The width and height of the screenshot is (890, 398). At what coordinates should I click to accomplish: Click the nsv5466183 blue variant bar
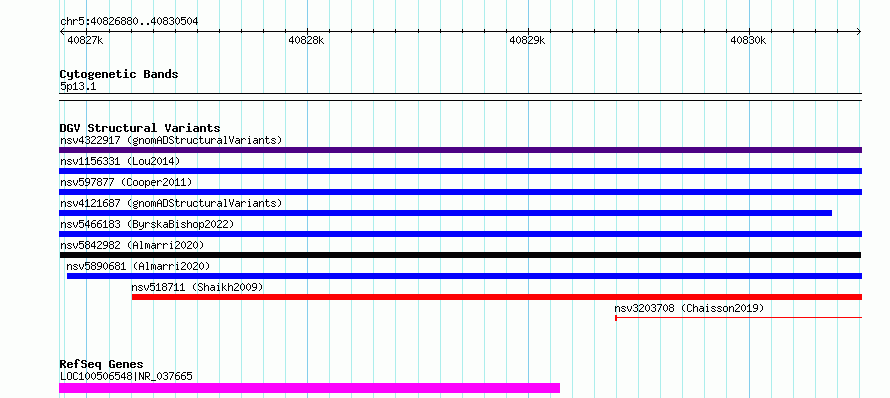(x=460, y=234)
